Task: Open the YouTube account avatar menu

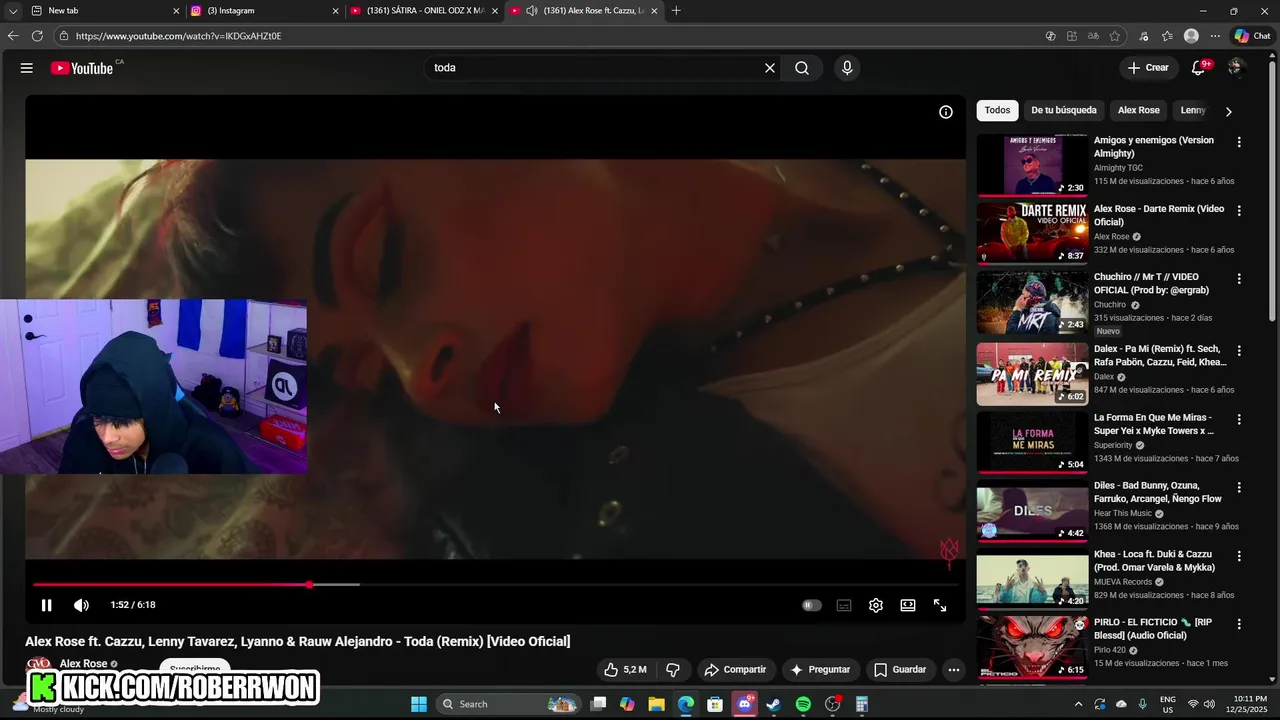Action: [1235, 68]
